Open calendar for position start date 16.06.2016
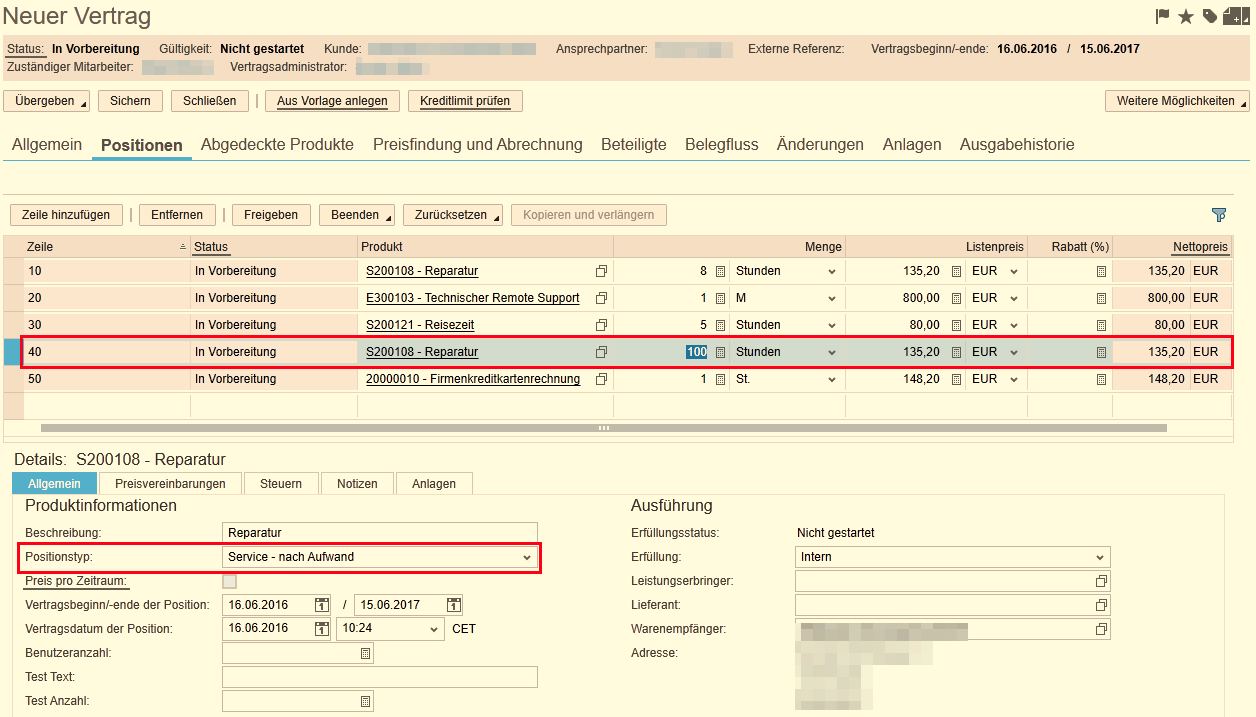1256x717 pixels. [322, 605]
